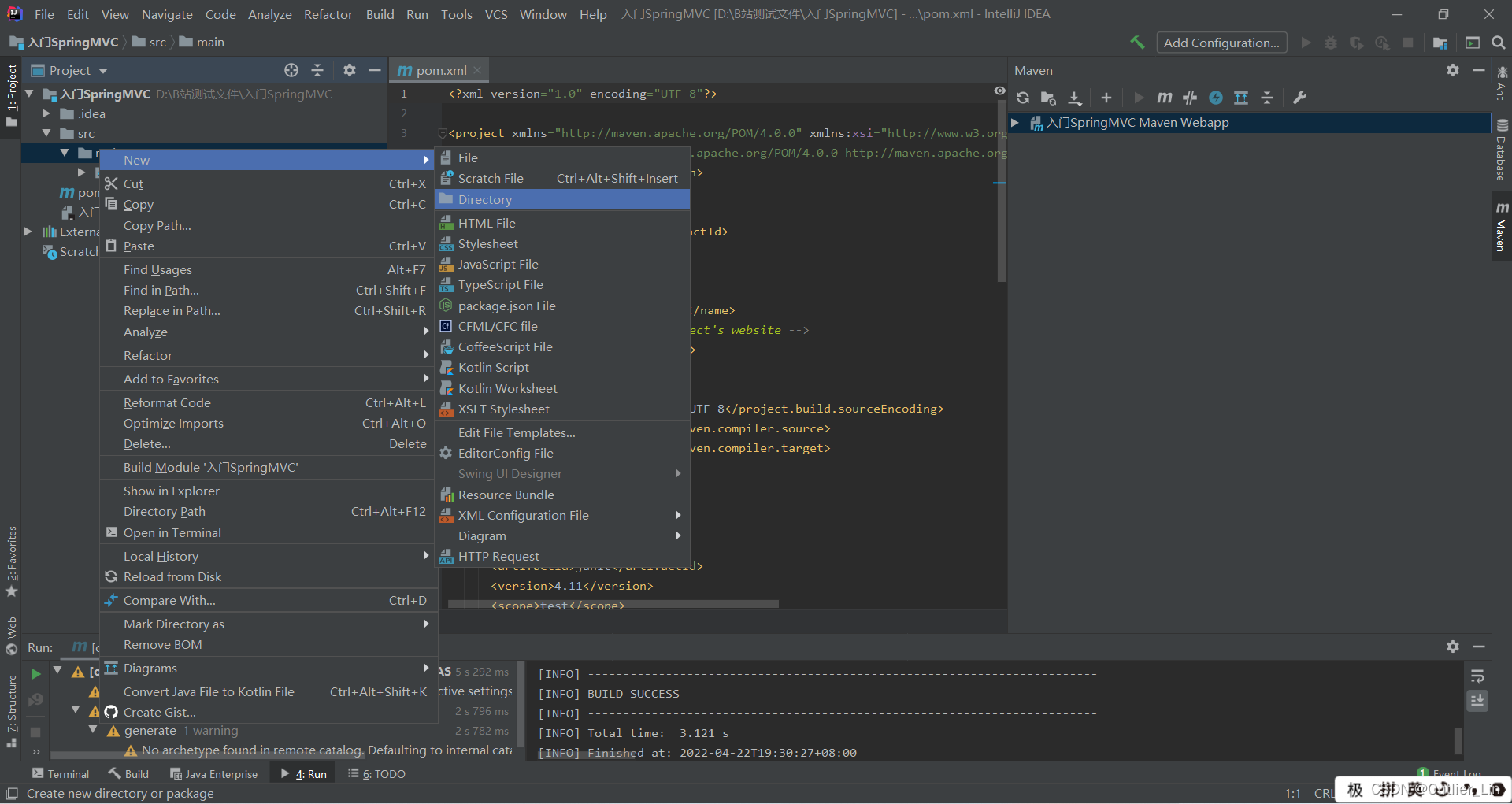Click Collapse All icon in Project panel
The image size is (1512, 804).
317,70
